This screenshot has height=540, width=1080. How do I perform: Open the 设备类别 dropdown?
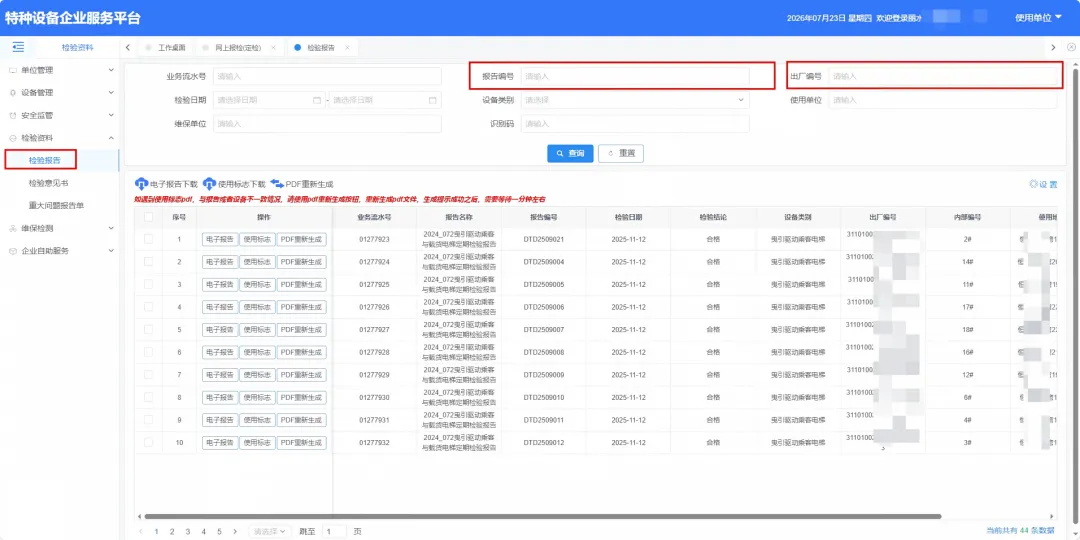click(634, 100)
